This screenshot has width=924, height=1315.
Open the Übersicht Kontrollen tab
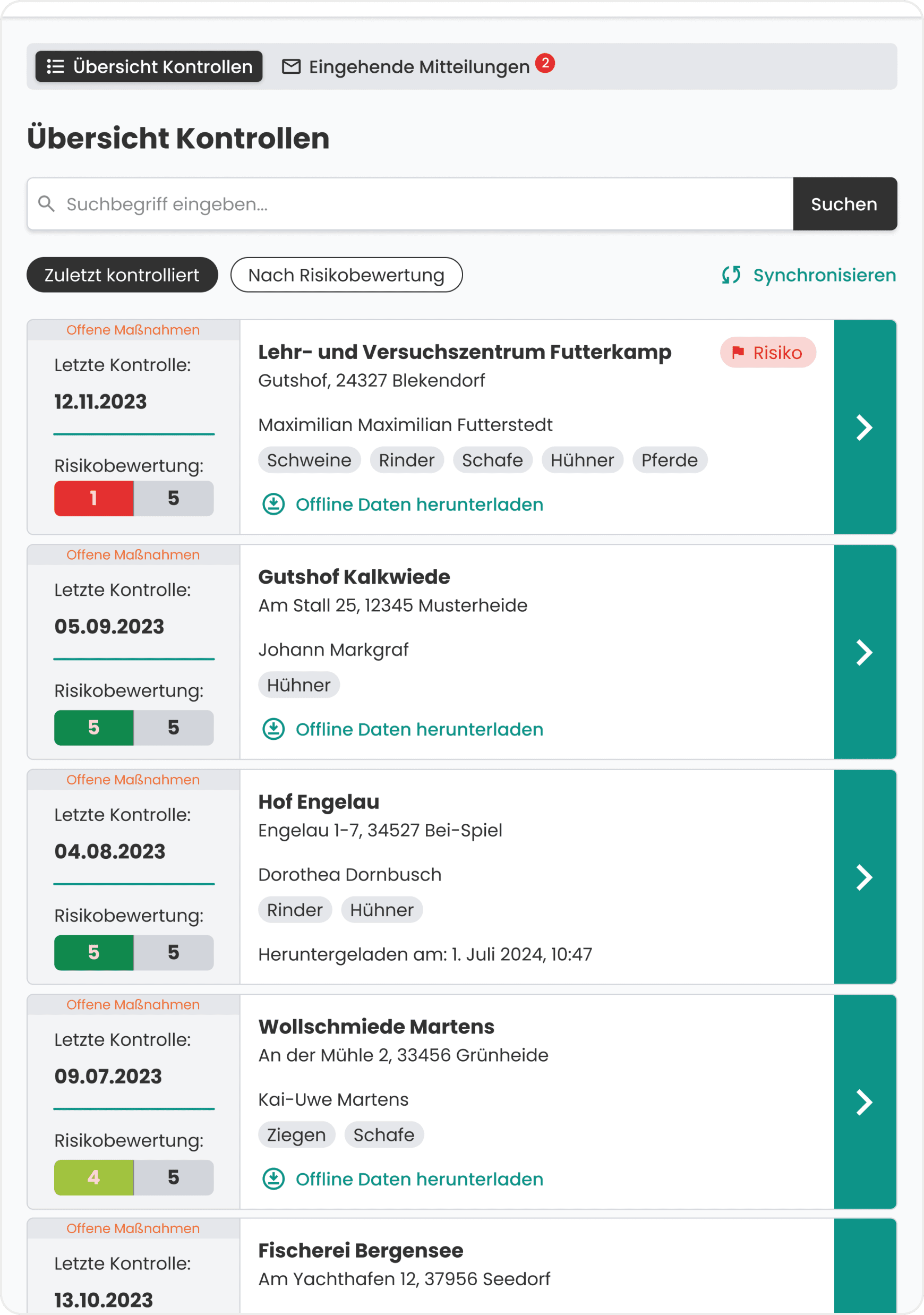coord(149,66)
